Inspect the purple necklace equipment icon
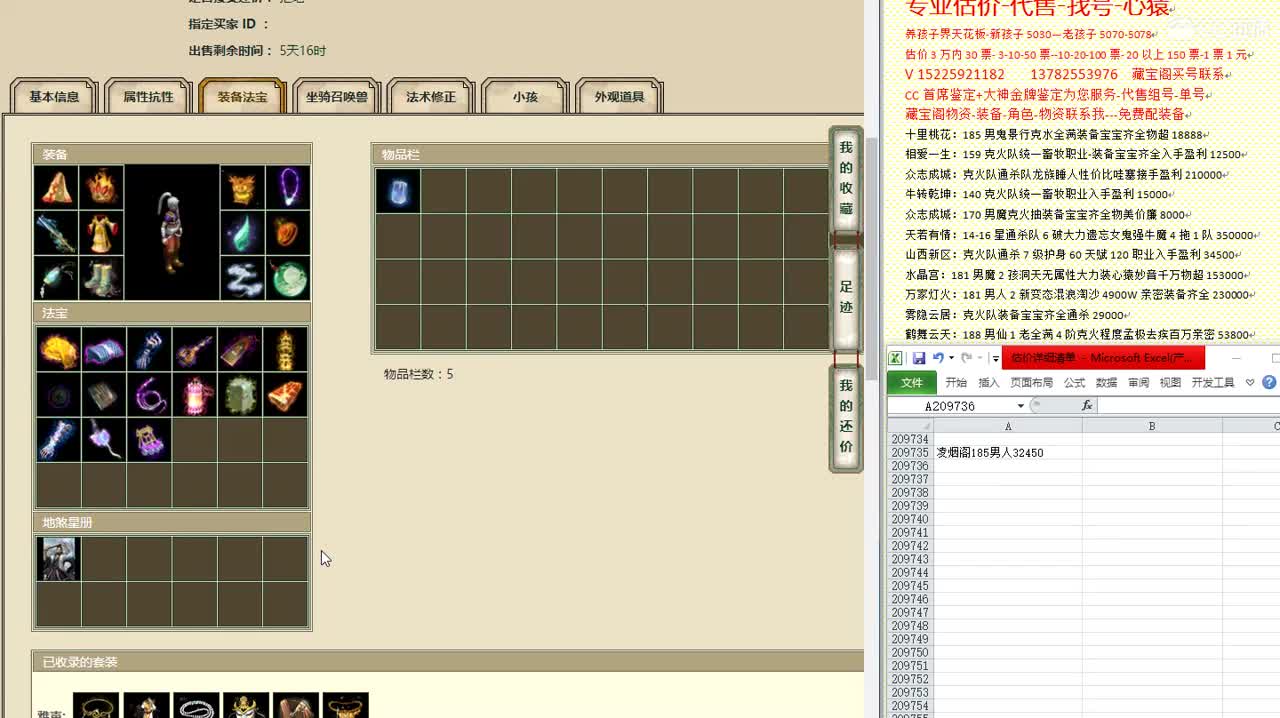The height and width of the screenshot is (718, 1280). tap(288, 187)
